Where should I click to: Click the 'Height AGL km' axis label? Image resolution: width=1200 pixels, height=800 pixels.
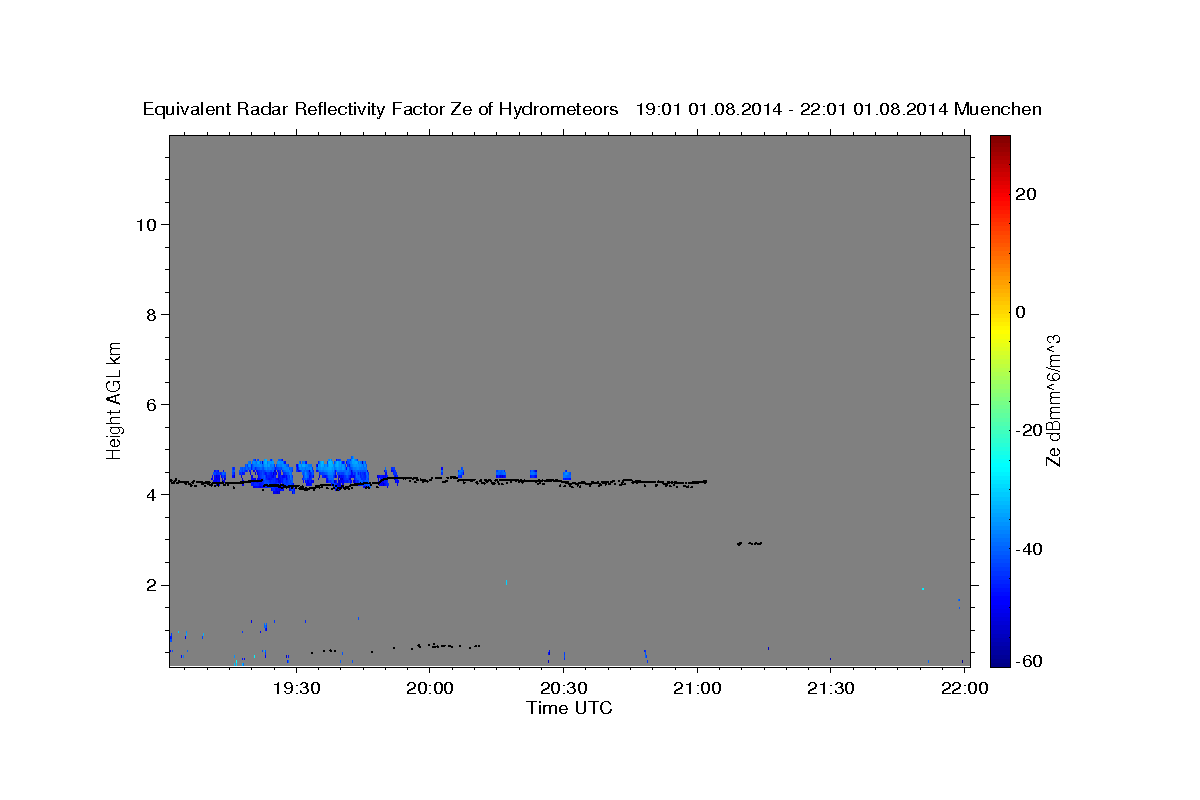[115, 399]
